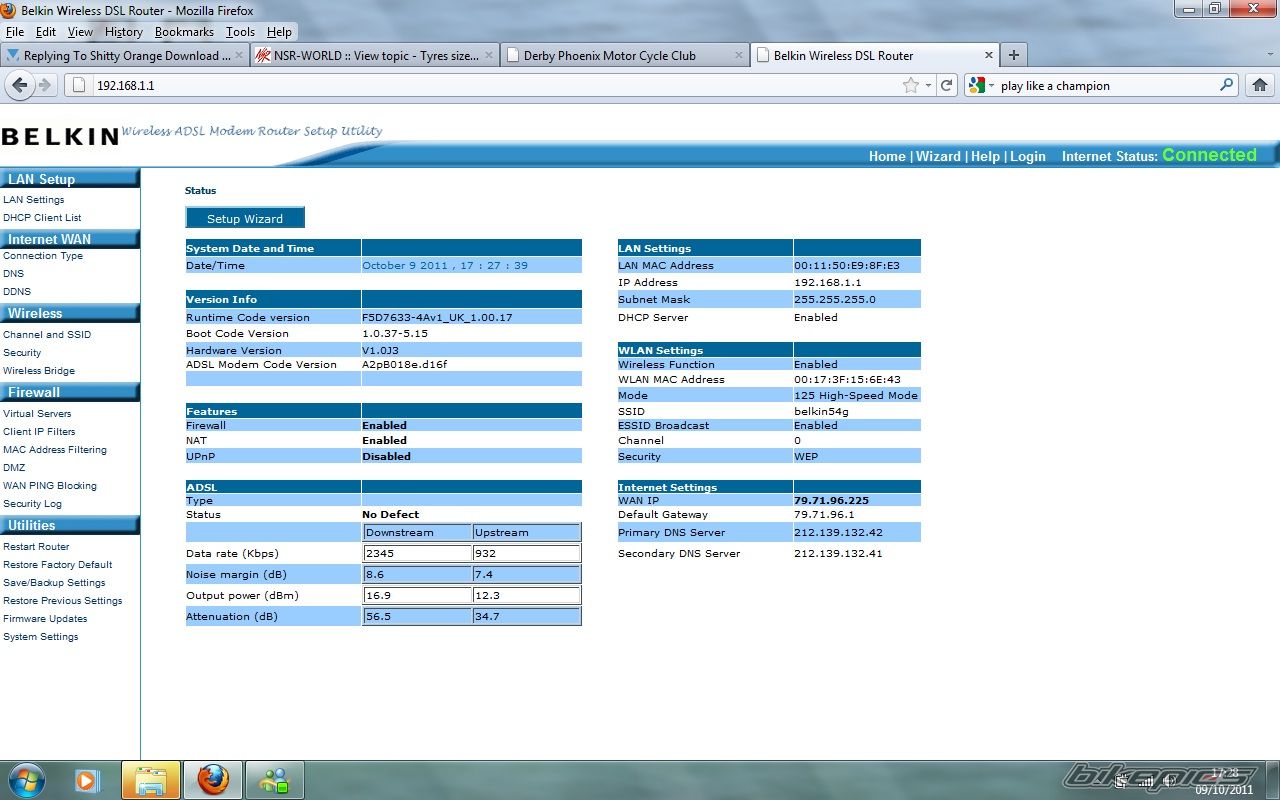Open a new tab with plus button
This screenshot has width=1280, height=800.
1013,55
